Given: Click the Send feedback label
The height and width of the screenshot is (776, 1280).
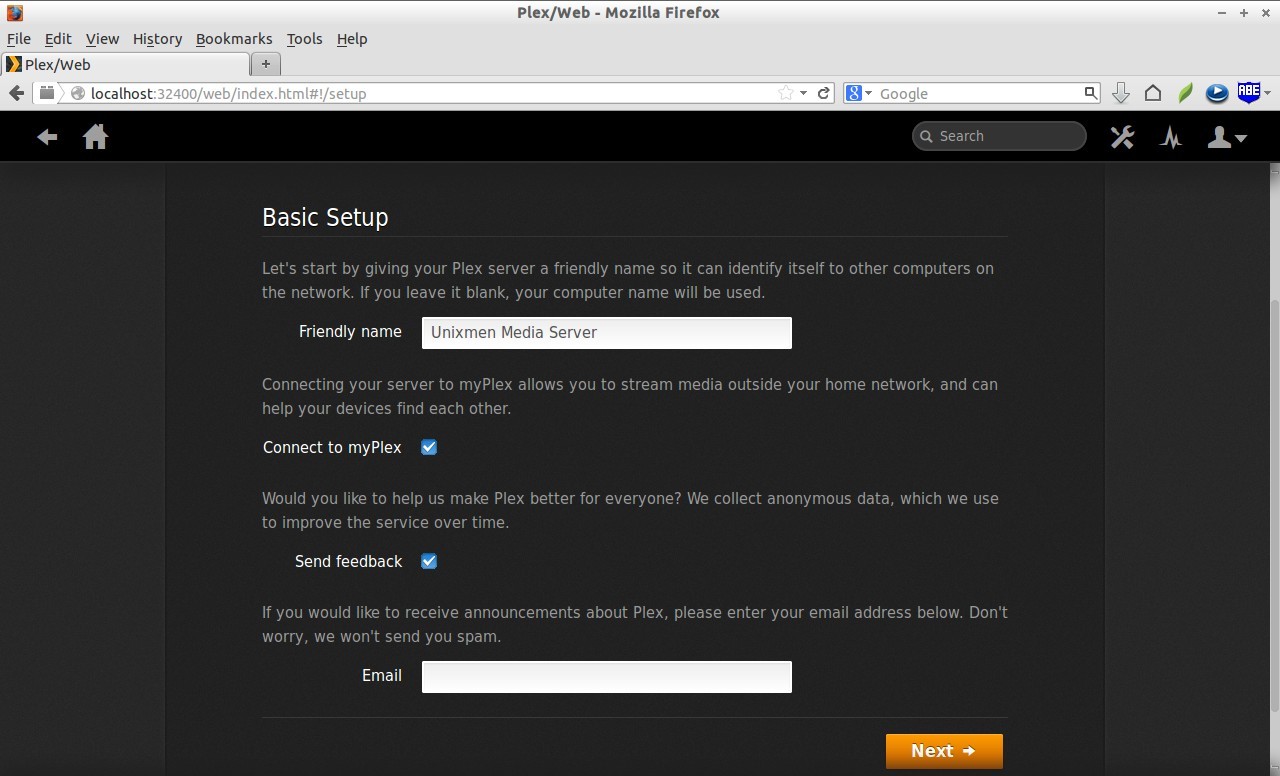Looking at the screenshot, I should coord(348,561).
